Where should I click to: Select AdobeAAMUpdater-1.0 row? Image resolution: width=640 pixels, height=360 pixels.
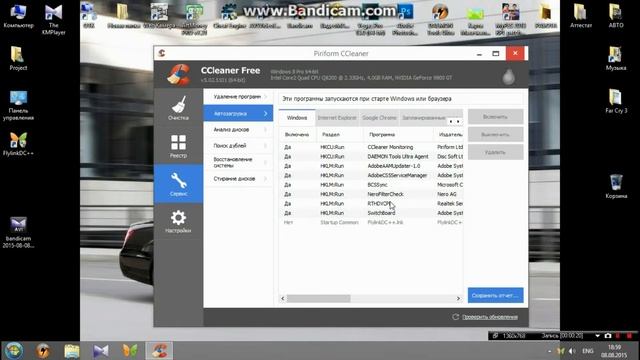coord(371,166)
